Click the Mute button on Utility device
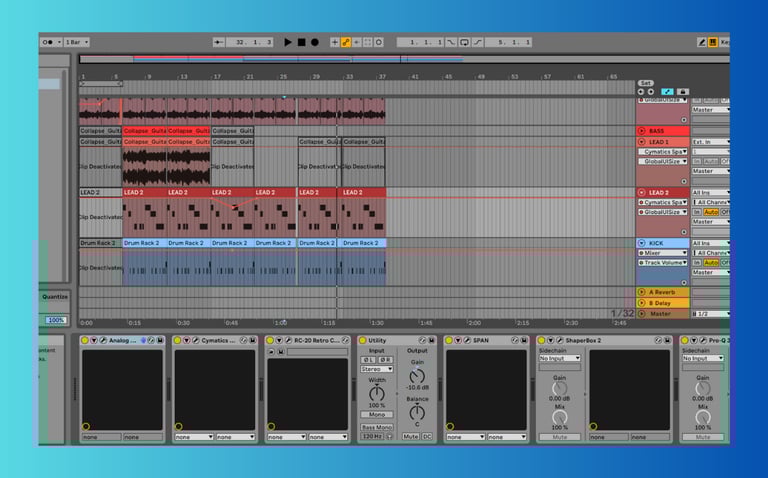Image resolution: width=768 pixels, height=478 pixels. tap(411, 437)
